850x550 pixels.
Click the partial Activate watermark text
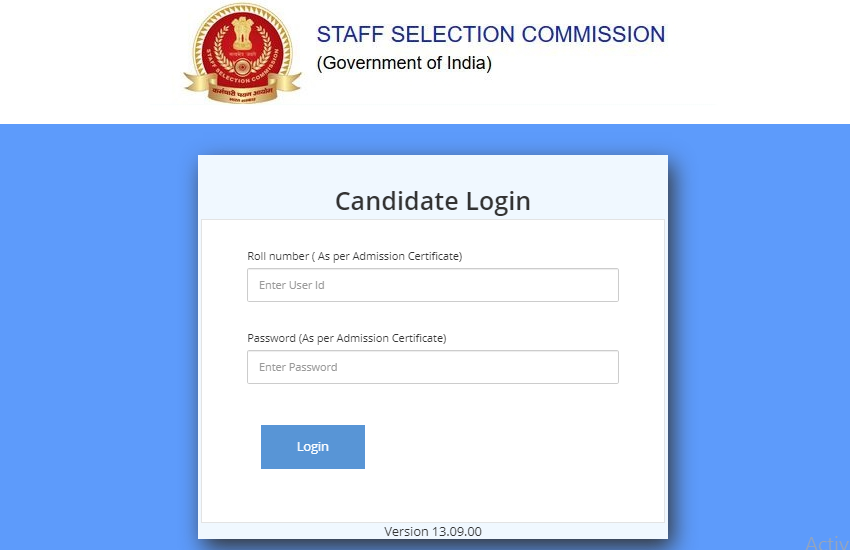(826, 543)
